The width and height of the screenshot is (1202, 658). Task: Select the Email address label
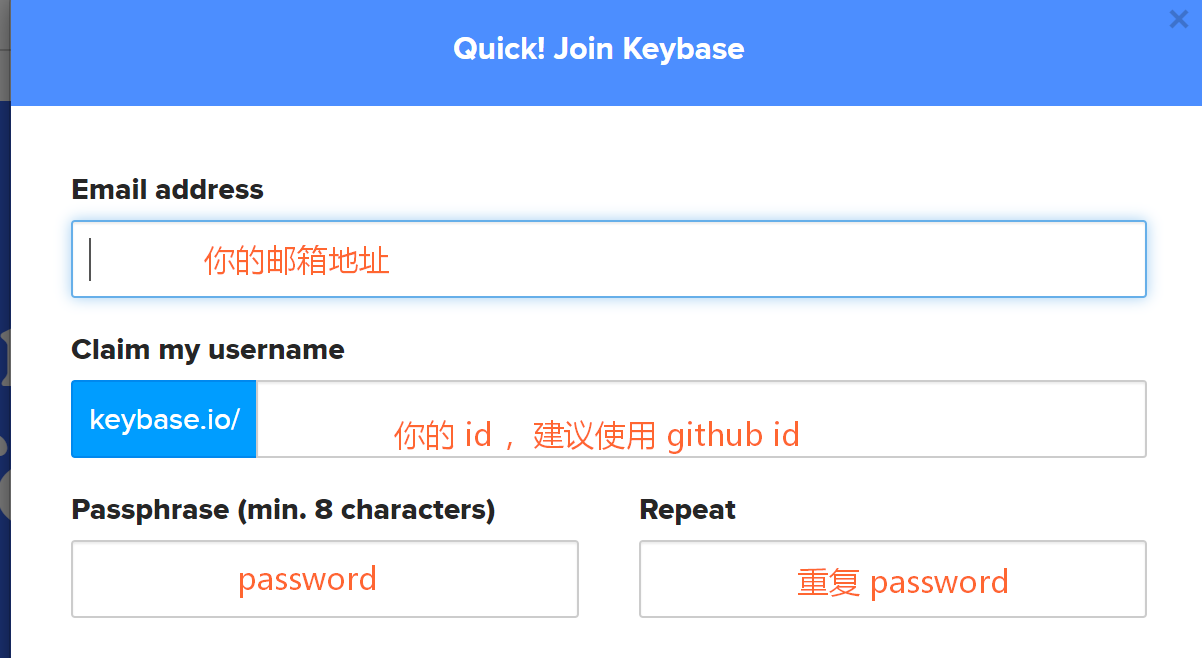pos(167,189)
